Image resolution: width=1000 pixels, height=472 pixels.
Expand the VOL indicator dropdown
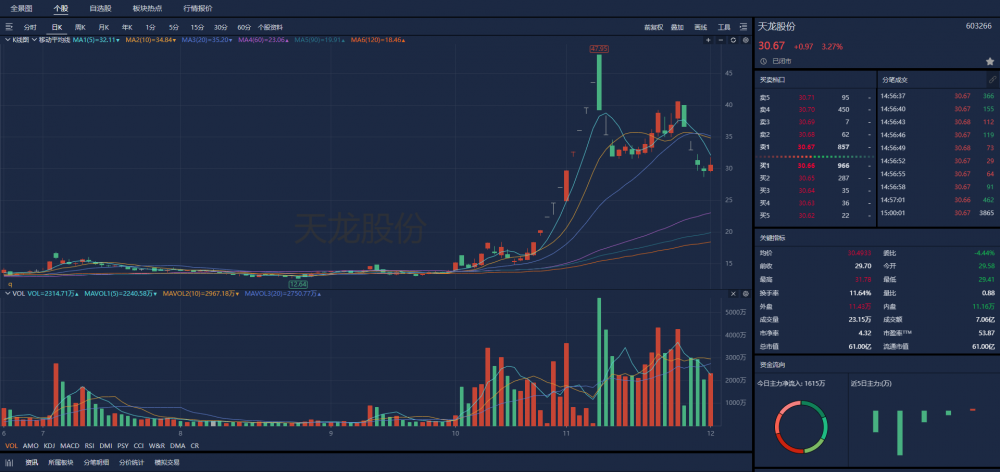[7, 293]
